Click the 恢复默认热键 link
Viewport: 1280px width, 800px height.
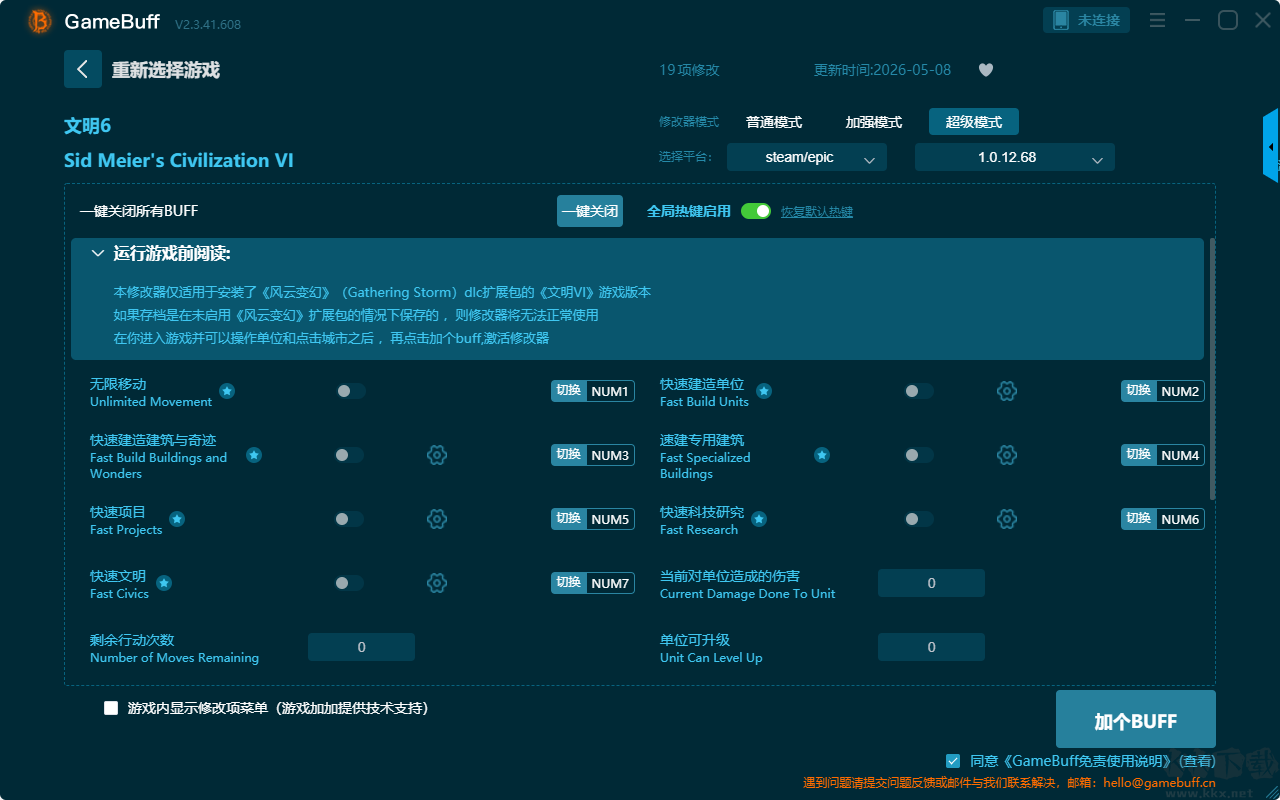[817, 212]
